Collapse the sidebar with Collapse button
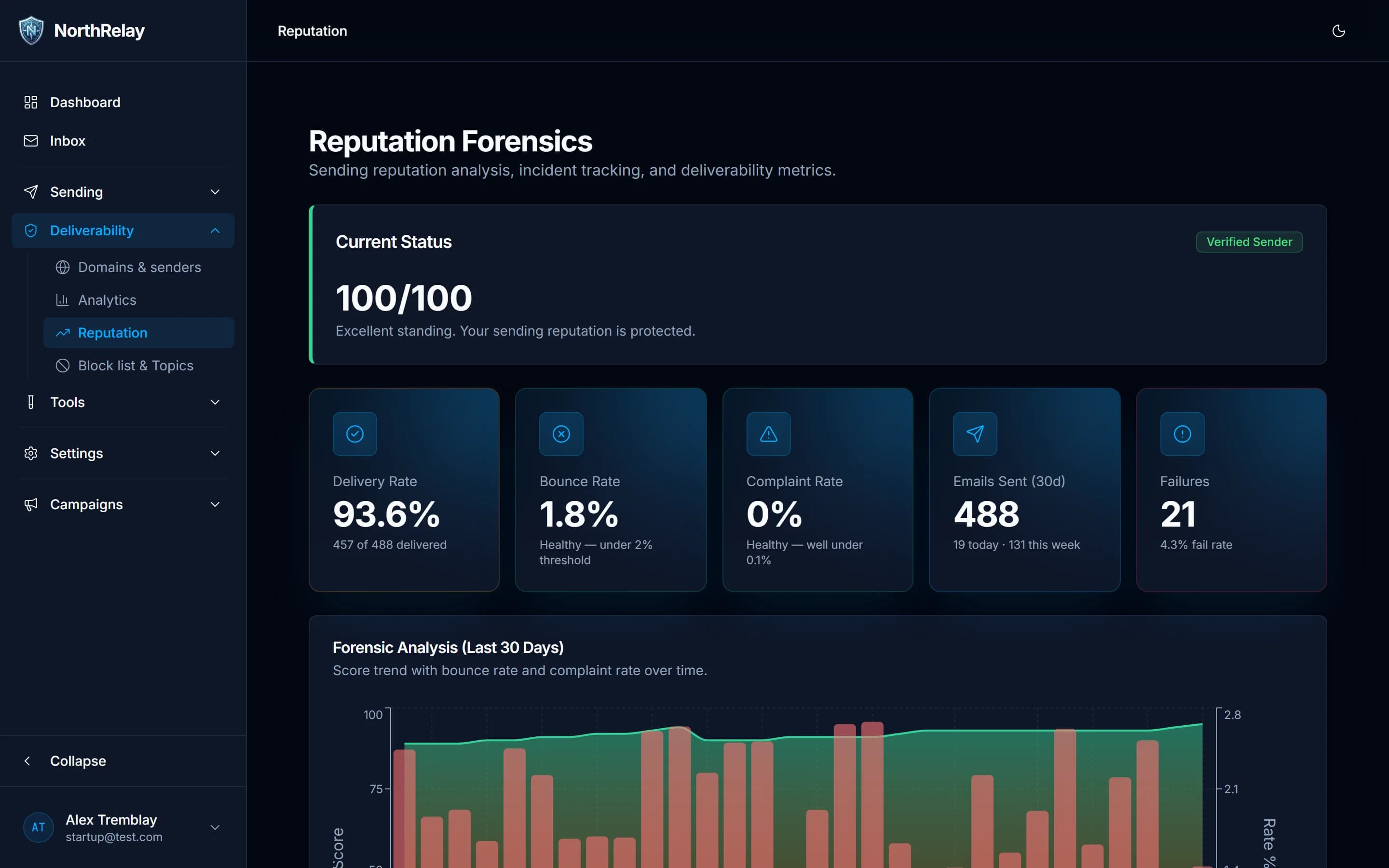This screenshot has width=1389, height=868. [x=123, y=760]
